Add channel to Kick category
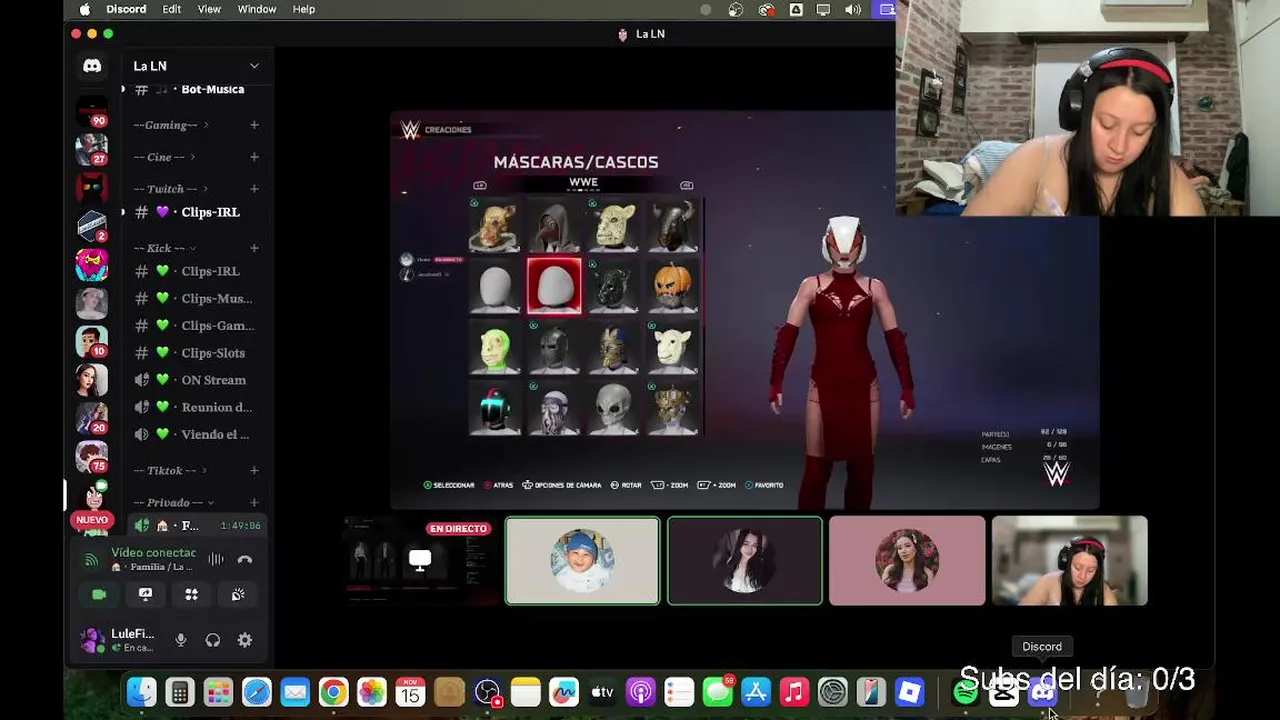This screenshot has height=720, width=1280. 254,248
